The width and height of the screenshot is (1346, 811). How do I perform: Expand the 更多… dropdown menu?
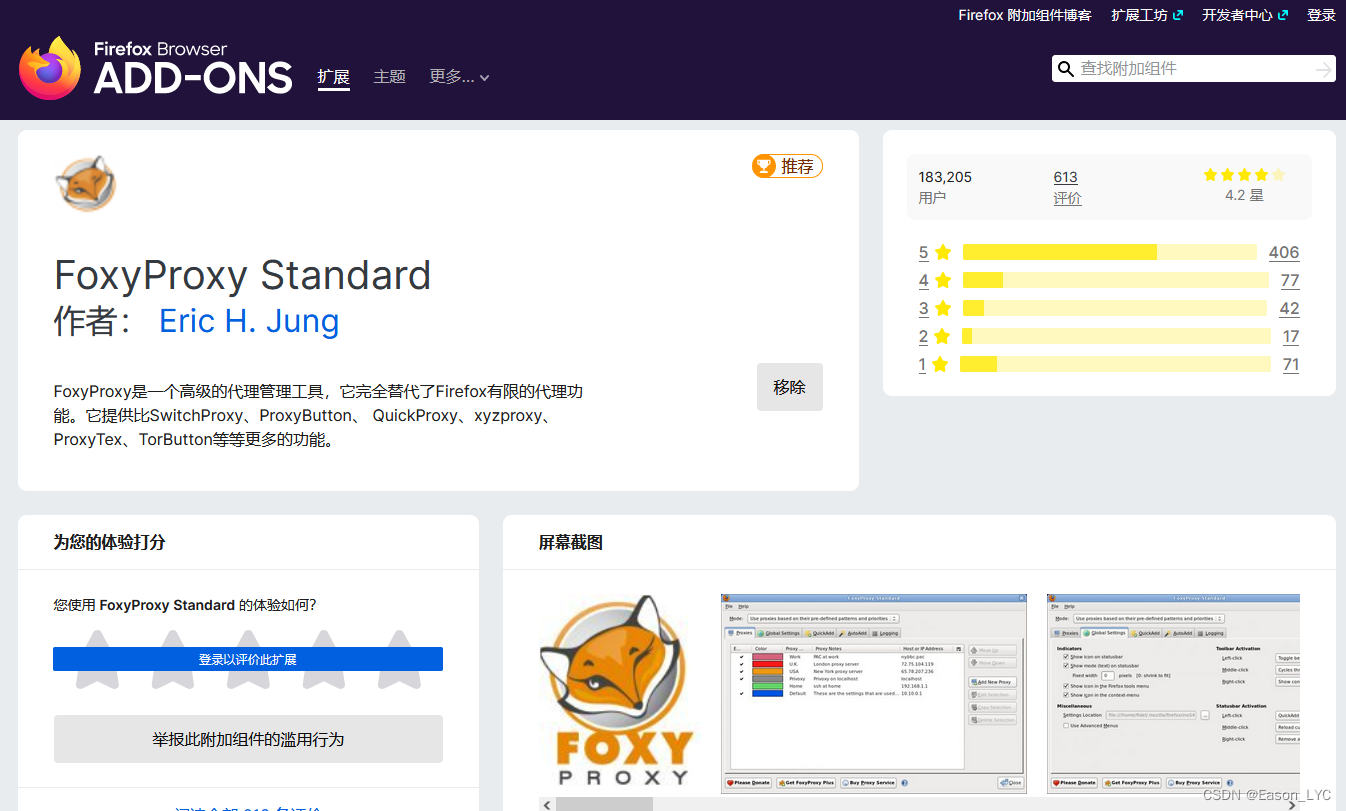[x=459, y=77]
